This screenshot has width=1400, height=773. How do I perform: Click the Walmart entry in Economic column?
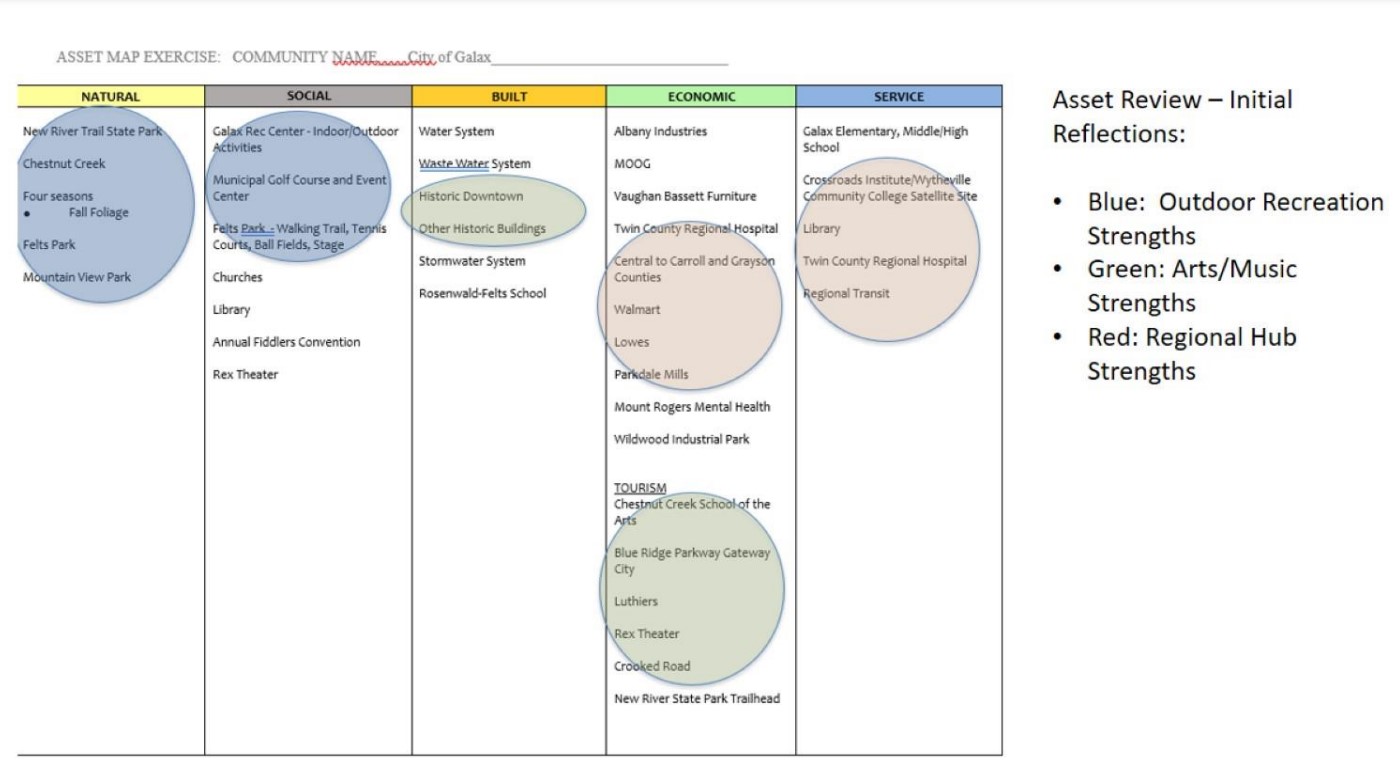637,310
